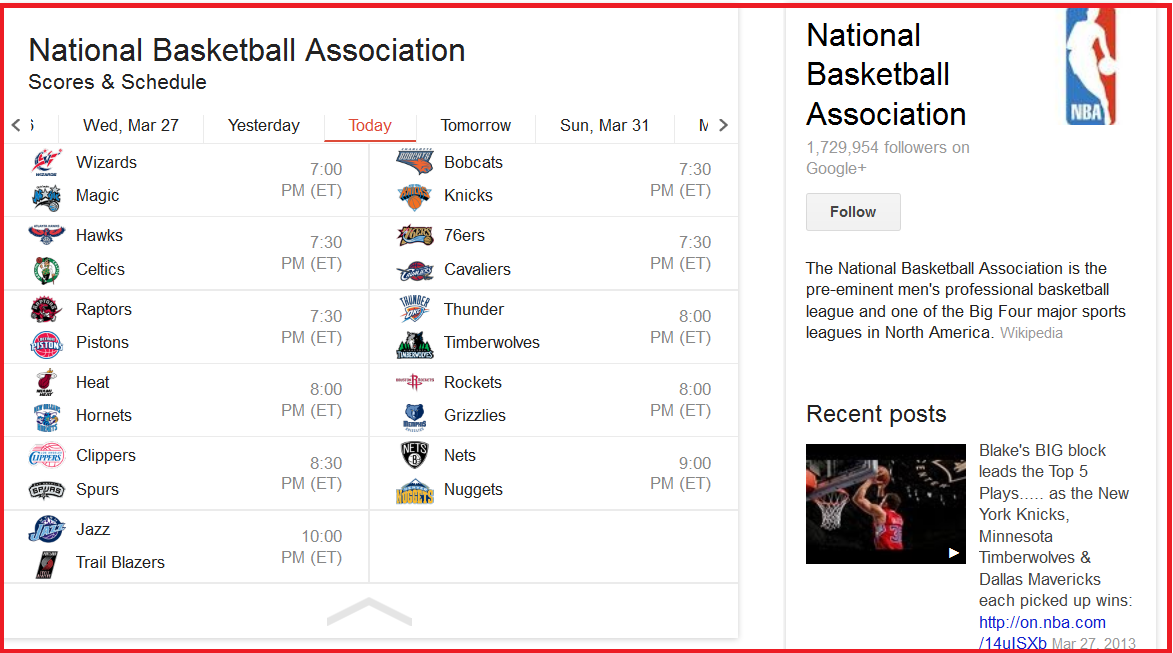Go to previous dates with left arrow

coord(16,125)
